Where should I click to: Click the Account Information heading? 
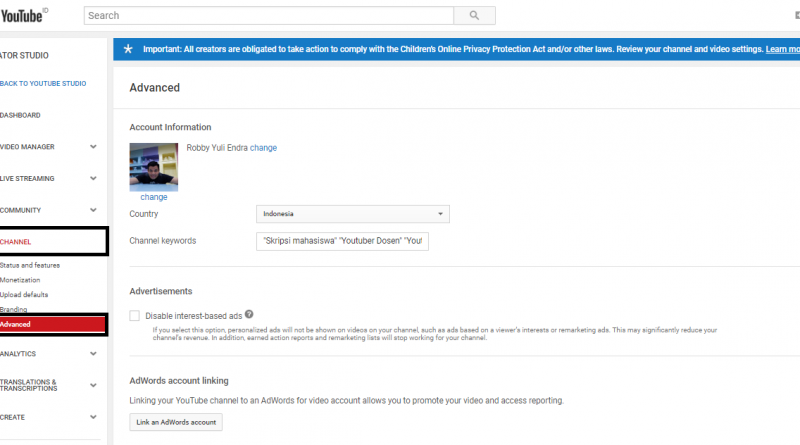click(x=170, y=127)
